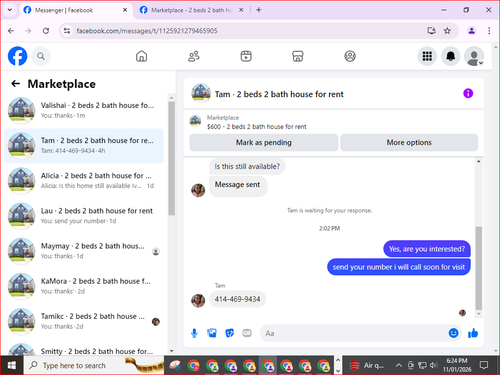Go to Facebook Home feed icon
This screenshot has width=500, height=375.
pyautogui.click(x=141, y=56)
